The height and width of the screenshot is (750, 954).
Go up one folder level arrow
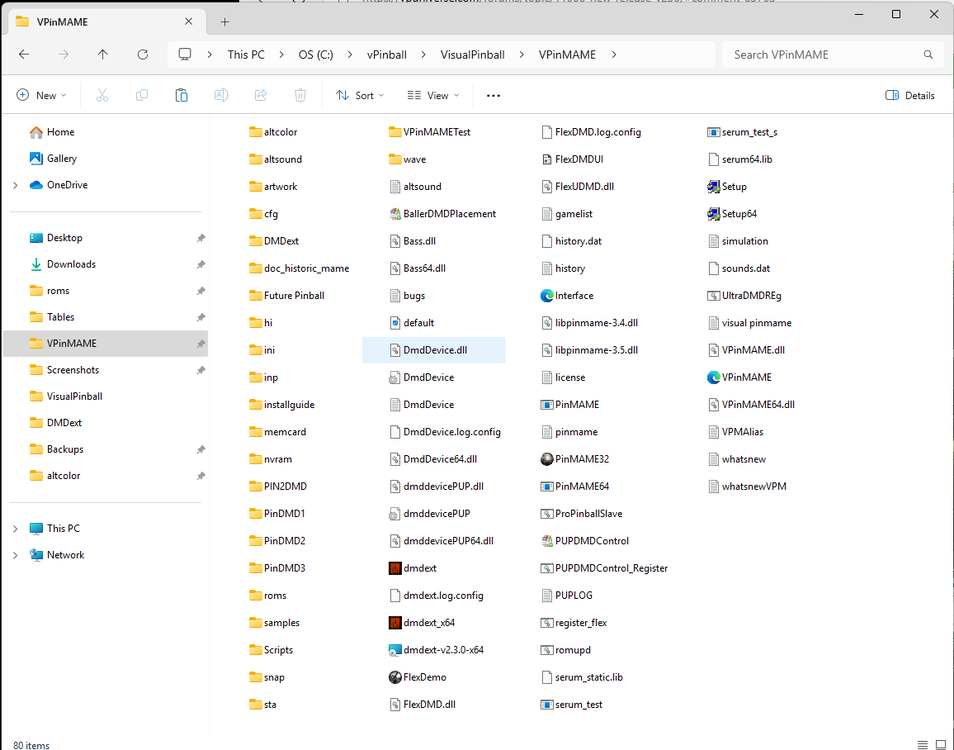[x=103, y=55]
